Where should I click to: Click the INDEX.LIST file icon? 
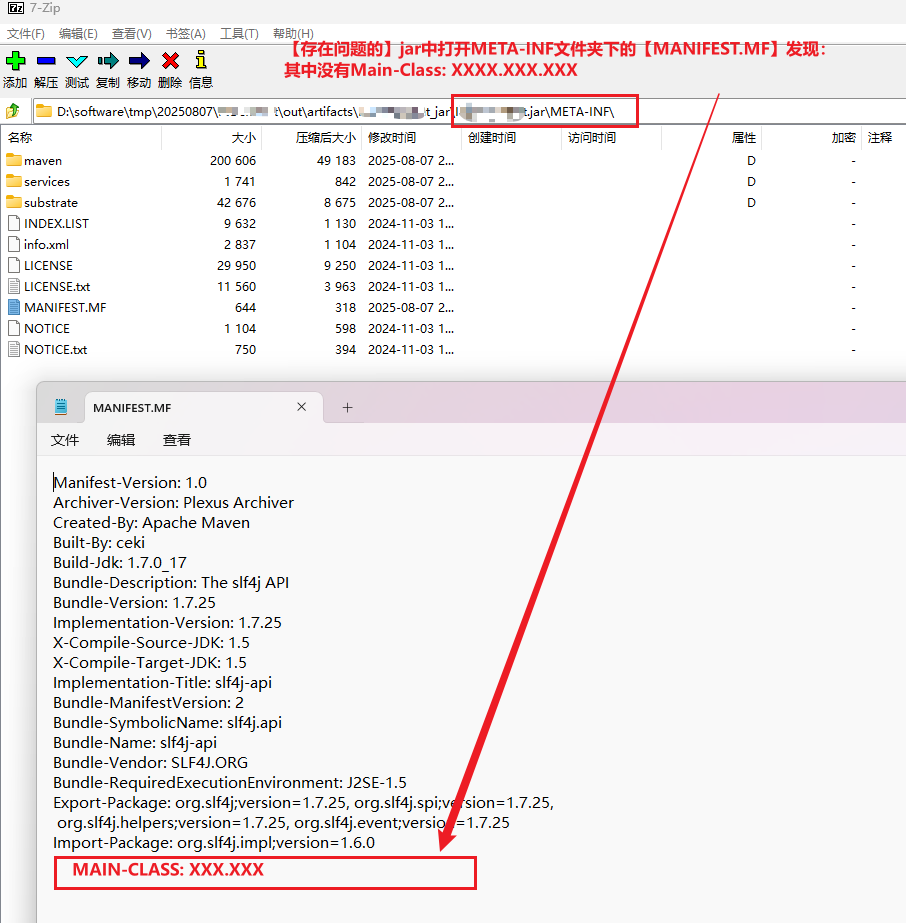(x=14, y=223)
